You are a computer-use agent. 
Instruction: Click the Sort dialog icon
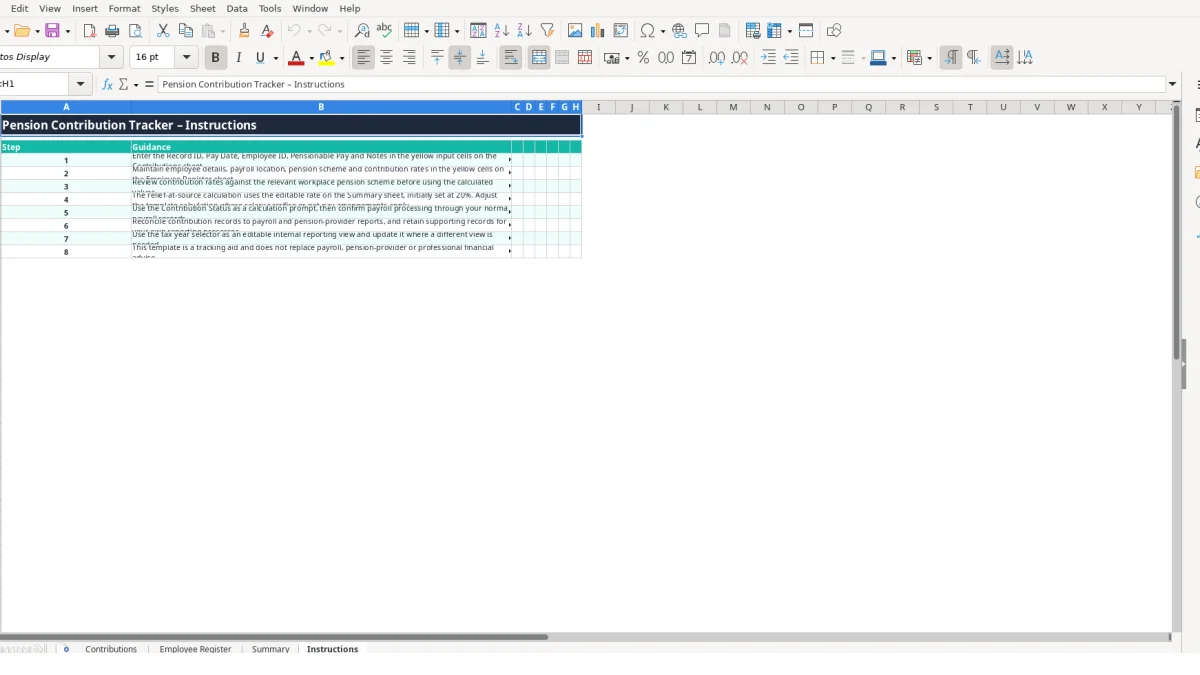[478, 31]
